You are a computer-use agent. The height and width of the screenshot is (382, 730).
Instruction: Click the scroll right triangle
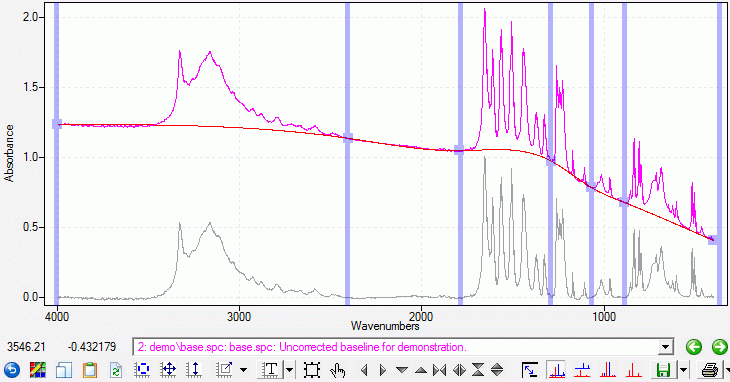pos(383,370)
